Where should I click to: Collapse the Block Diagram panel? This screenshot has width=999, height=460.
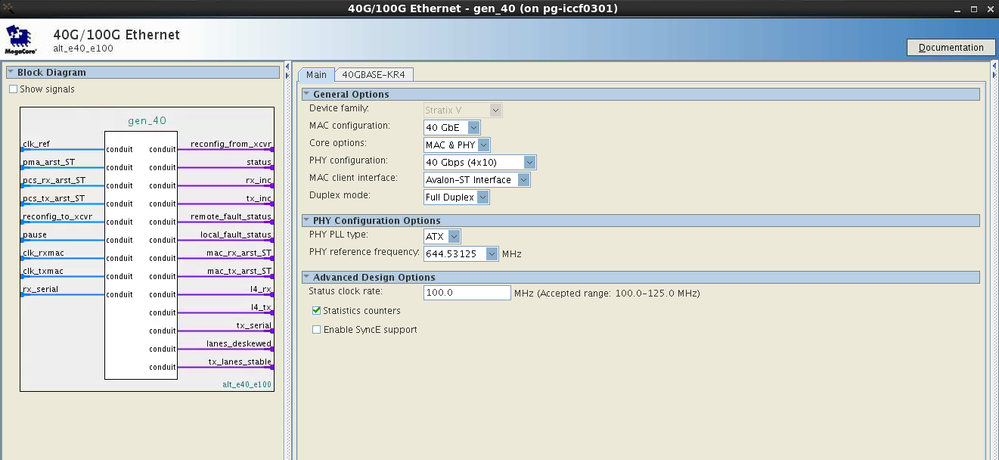click(x=11, y=73)
